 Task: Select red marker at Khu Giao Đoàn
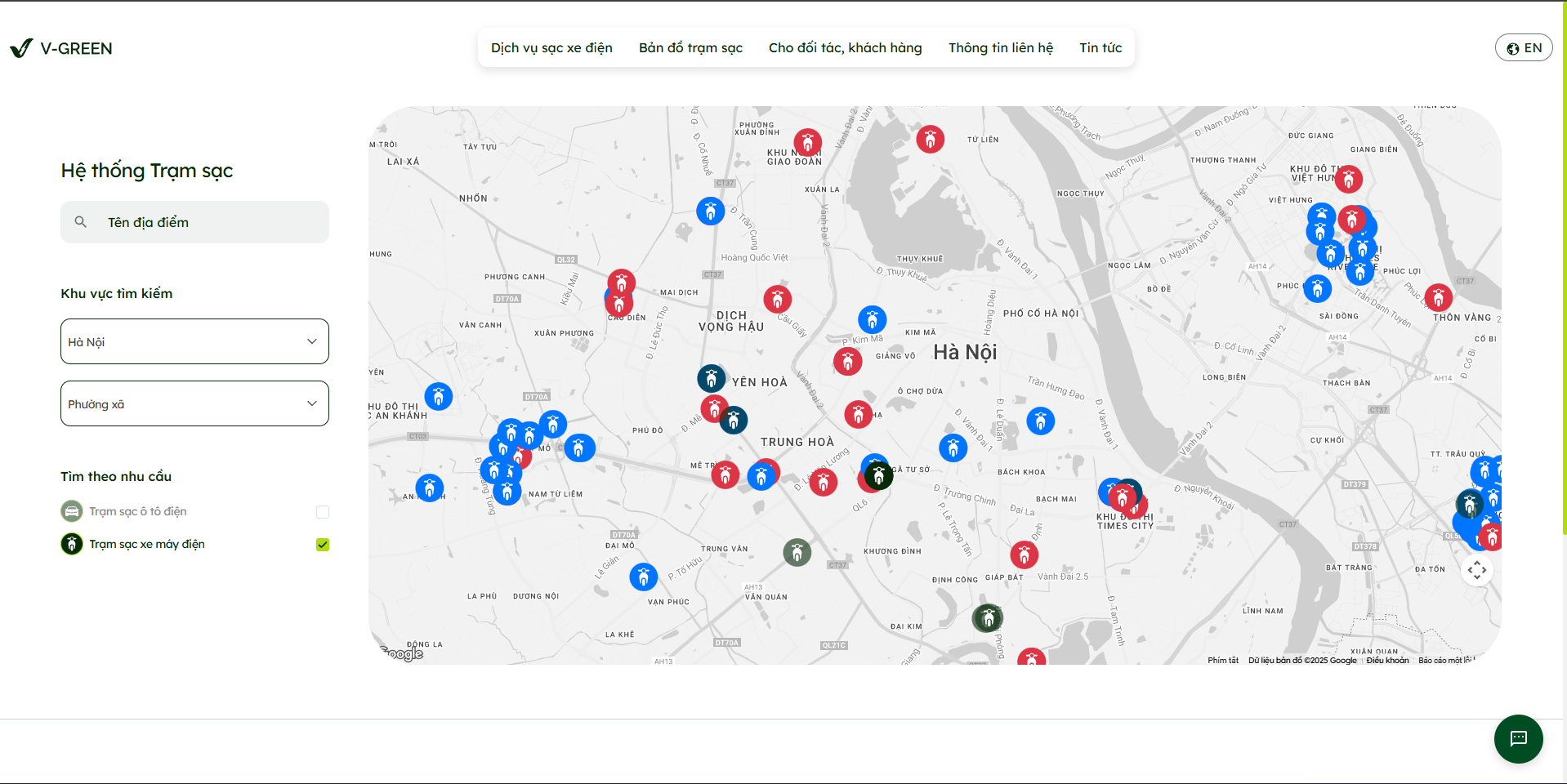[x=807, y=143]
